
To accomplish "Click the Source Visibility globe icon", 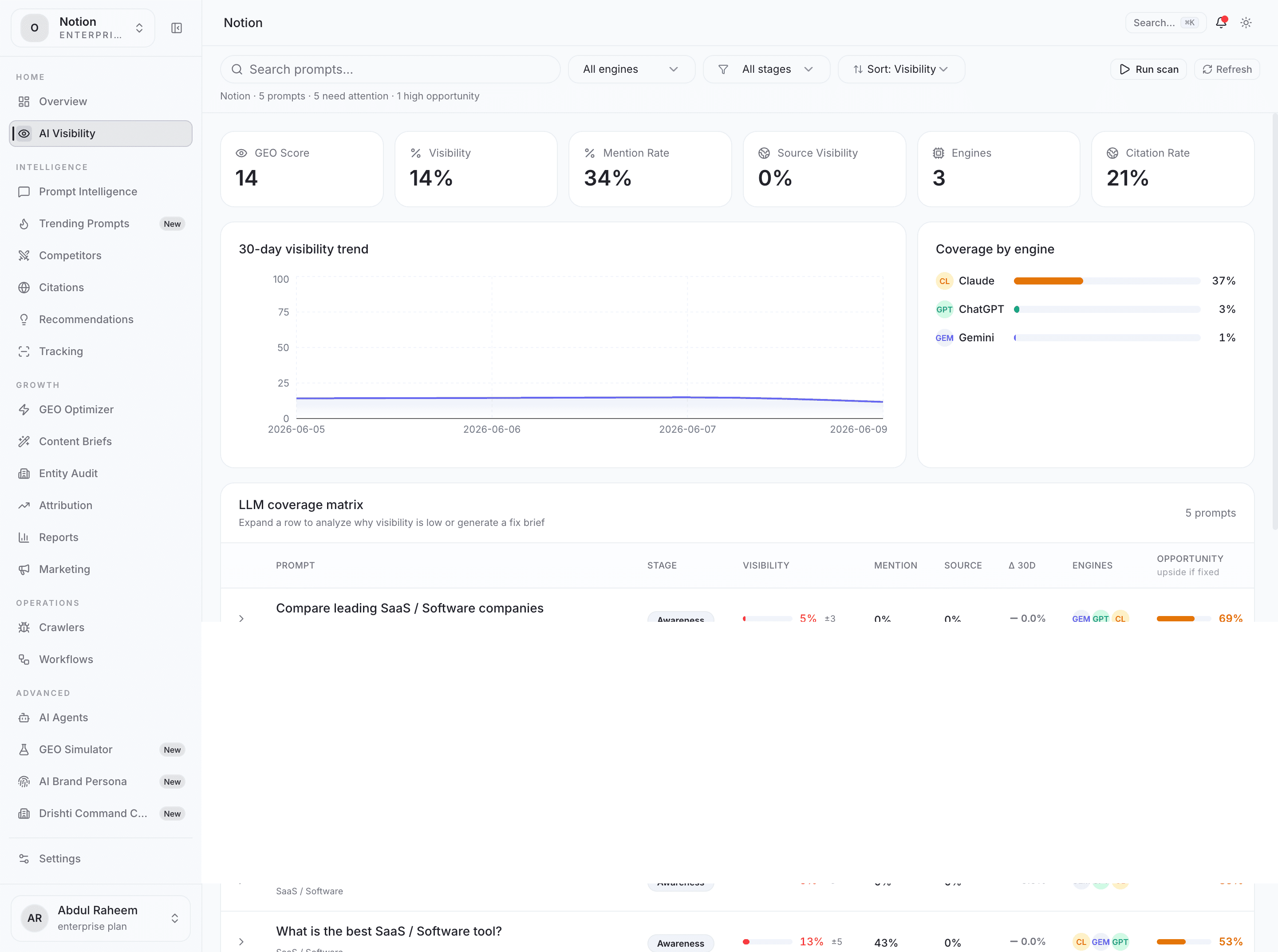I will (x=764, y=153).
